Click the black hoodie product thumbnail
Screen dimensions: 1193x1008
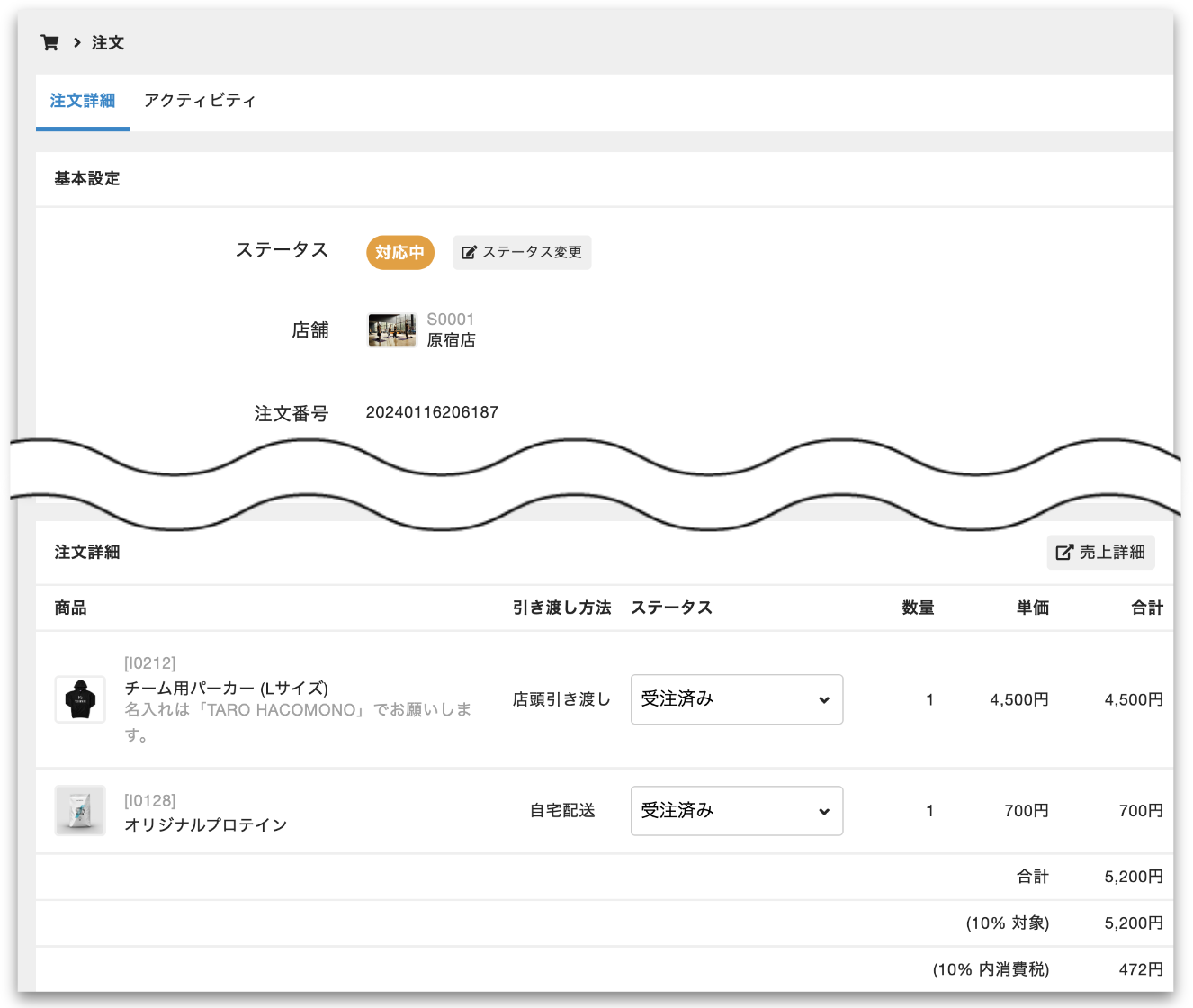click(x=80, y=699)
